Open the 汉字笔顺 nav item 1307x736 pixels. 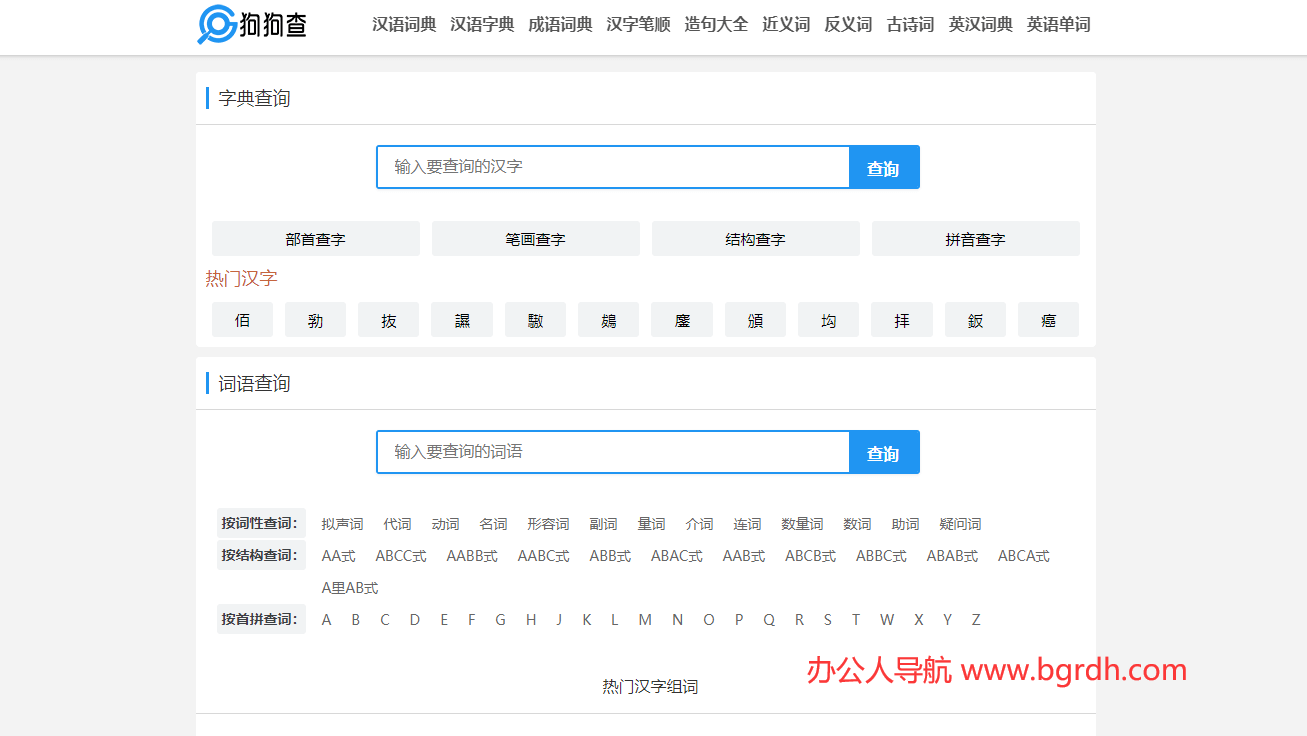point(638,25)
